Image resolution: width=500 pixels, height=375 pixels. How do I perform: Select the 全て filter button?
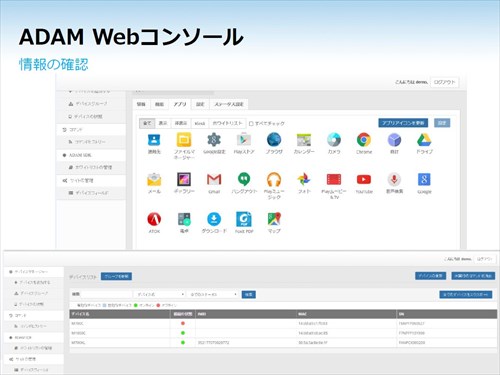[x=147, y=123]
